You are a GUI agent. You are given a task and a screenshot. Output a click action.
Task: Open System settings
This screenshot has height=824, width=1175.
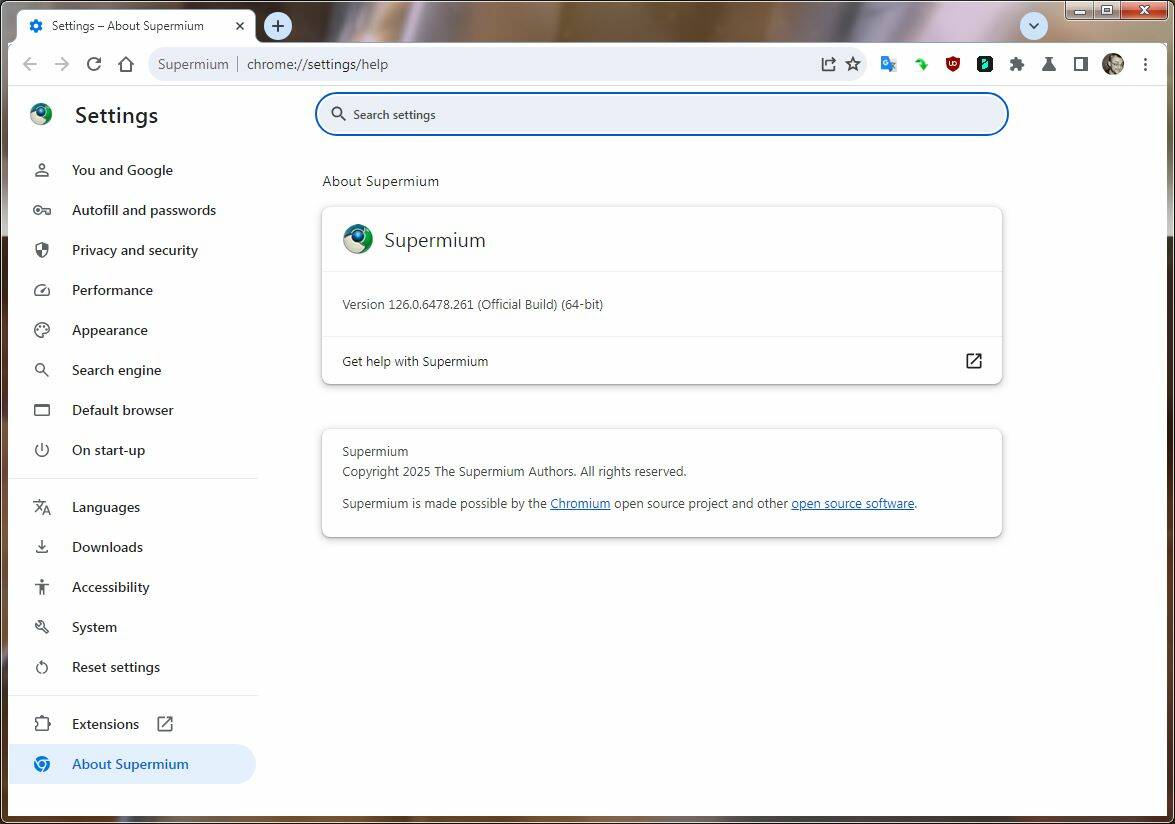point(133,627)
